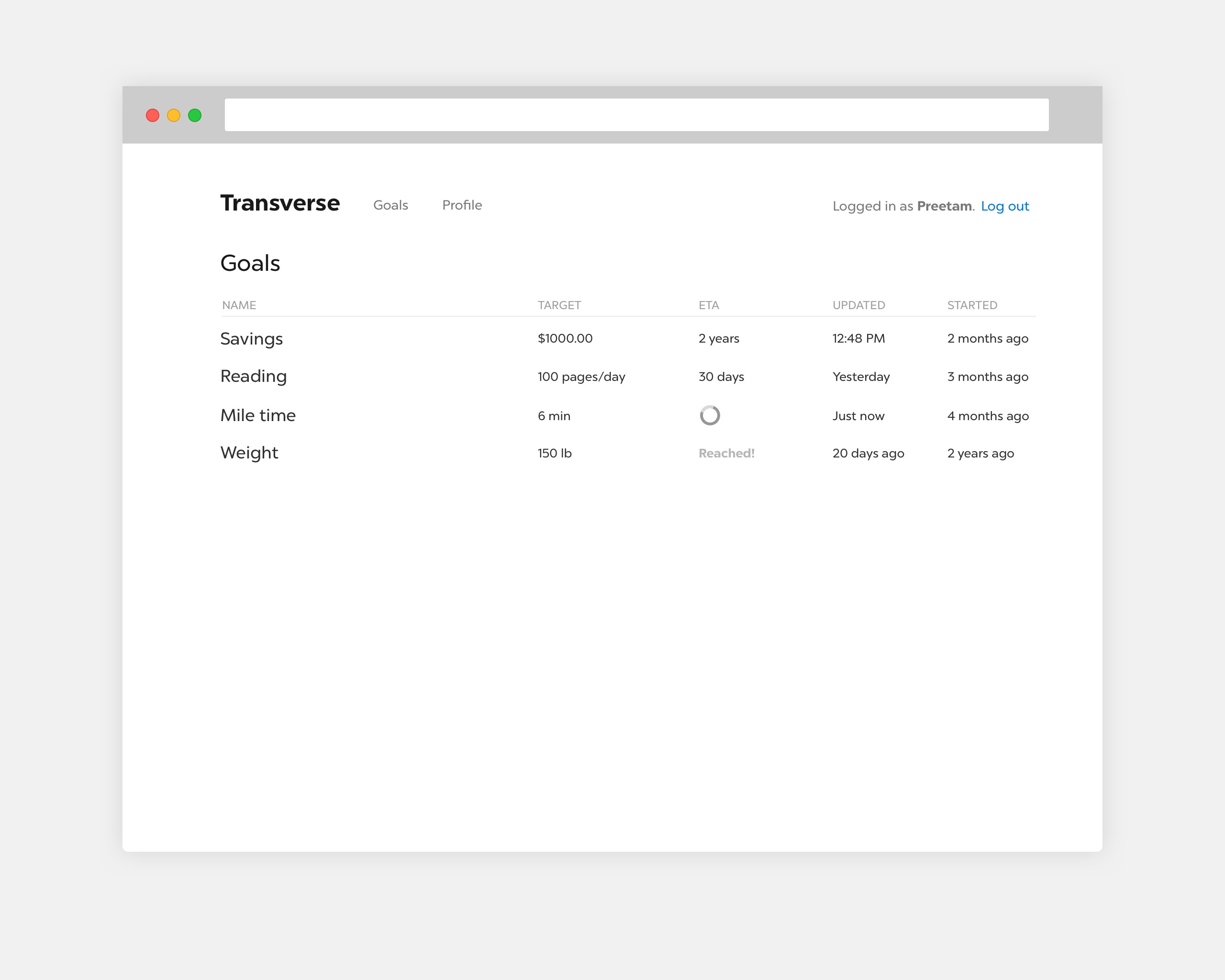This screenshot has width=1225, height=980.
Task: Click the Preetam username text
Action: click(x=944, y=206)
